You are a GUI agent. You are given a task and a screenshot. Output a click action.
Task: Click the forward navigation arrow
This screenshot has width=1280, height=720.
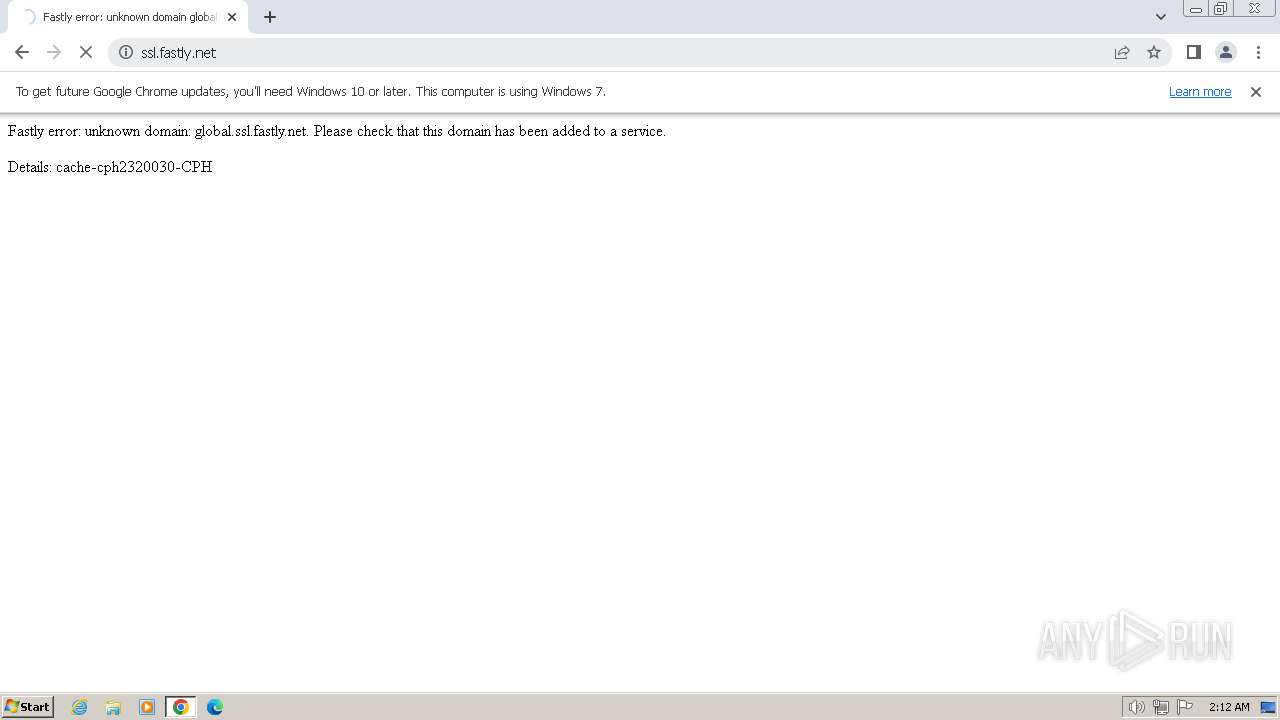click(54, 52)
